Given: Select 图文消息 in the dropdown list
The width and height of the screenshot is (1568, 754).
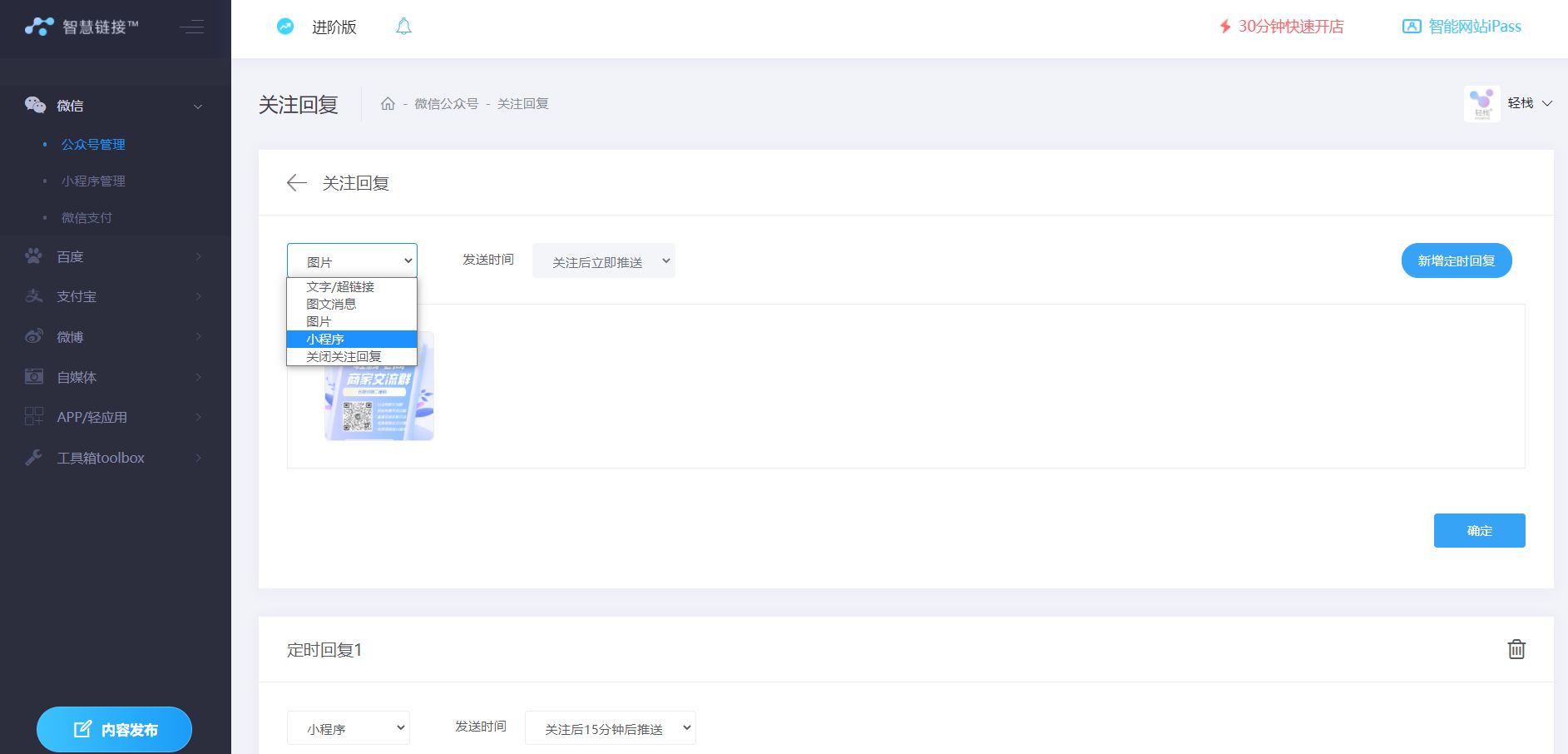Looking at the screenshot, I should [352, 304].
